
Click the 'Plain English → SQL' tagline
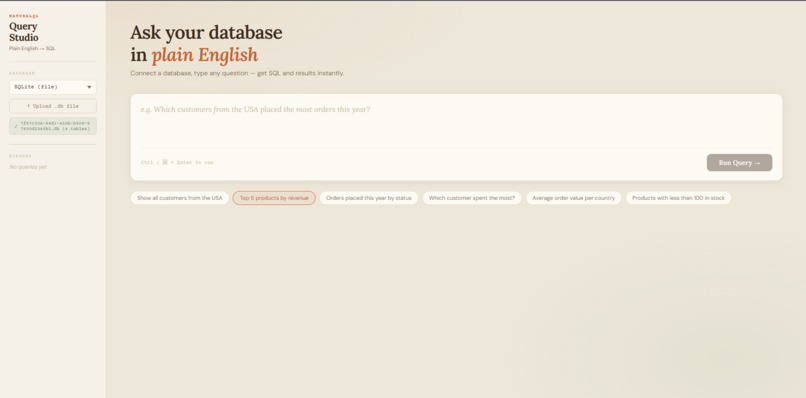click(32, 48)
